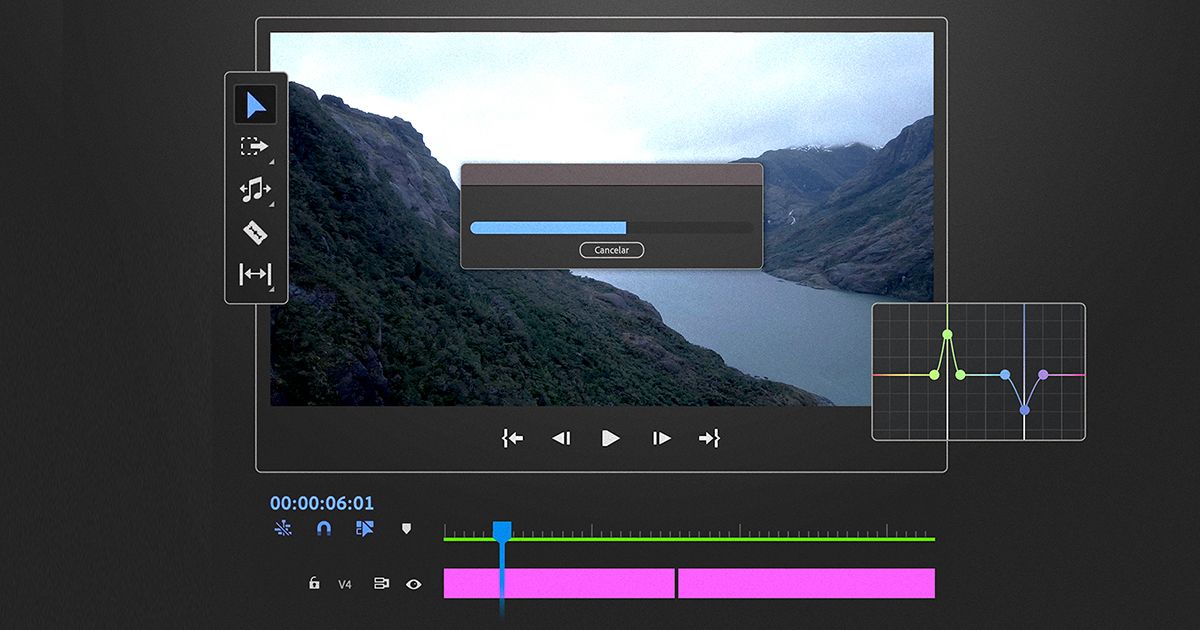Play the video preview
The height and width of the screenshot is (630, 1200).
coord(611,438)
